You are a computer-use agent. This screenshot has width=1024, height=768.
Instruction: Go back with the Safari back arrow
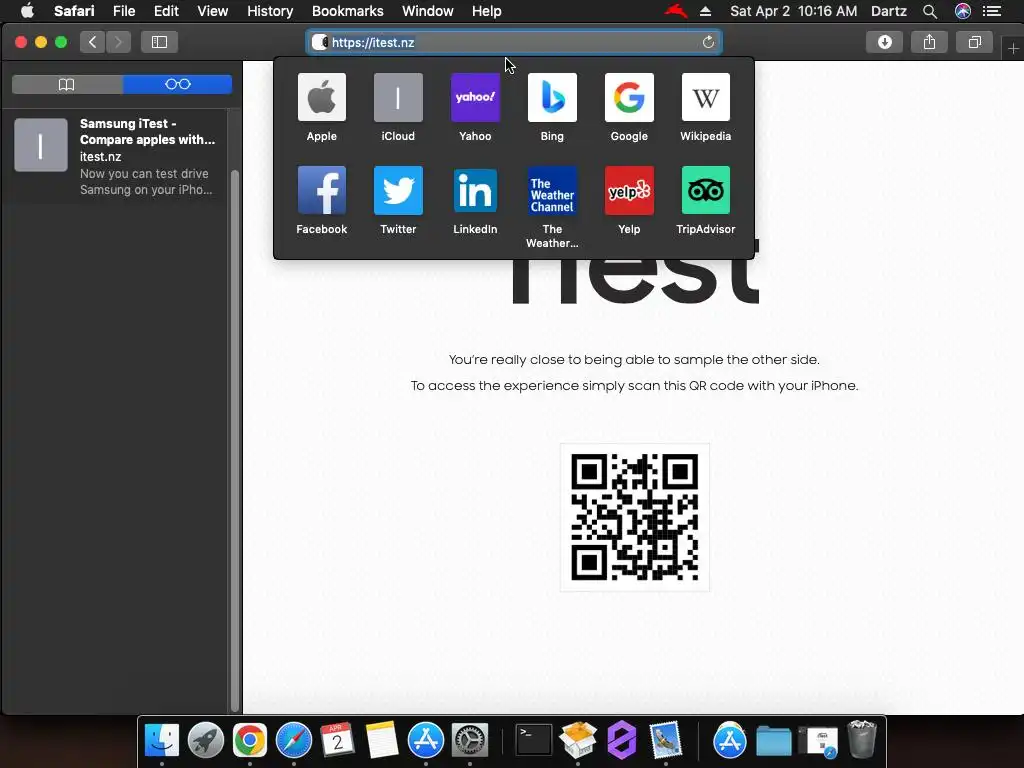click(x=93, y=42)
